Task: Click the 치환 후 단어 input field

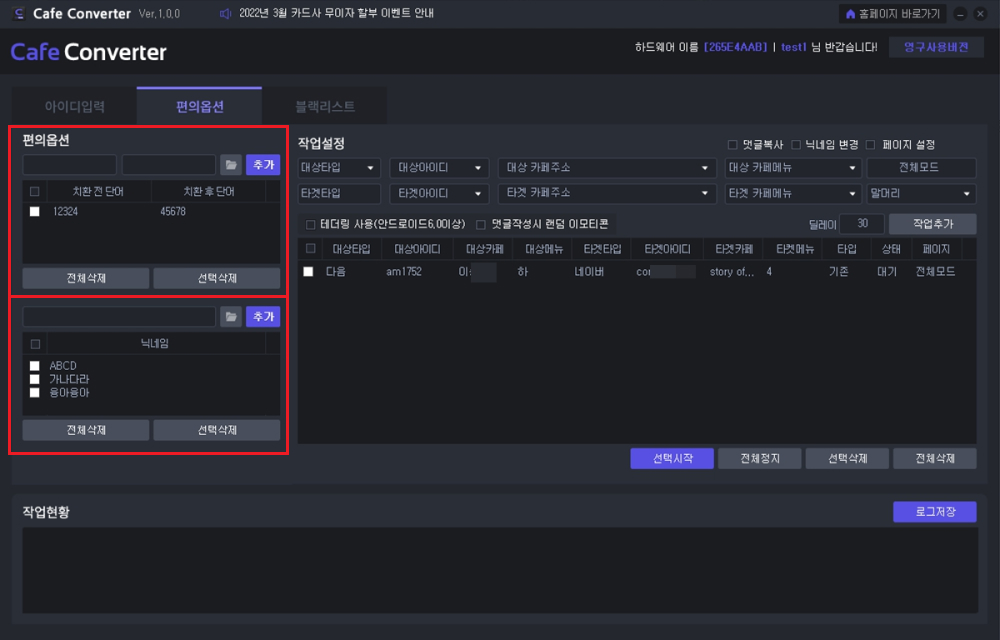Action: [x=169, y=164]
